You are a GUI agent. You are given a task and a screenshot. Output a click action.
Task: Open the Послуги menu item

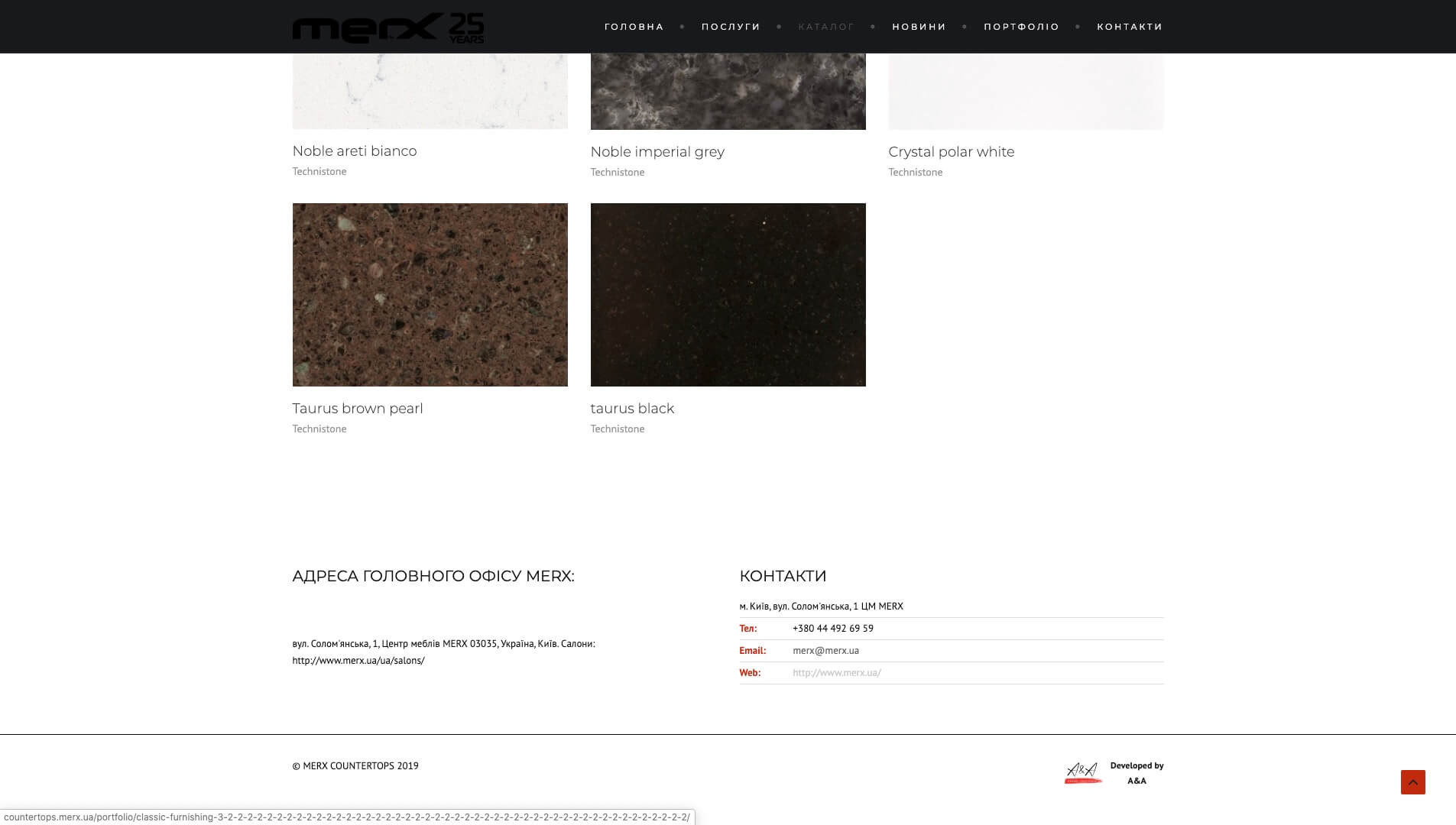click(x=731, y=27)
